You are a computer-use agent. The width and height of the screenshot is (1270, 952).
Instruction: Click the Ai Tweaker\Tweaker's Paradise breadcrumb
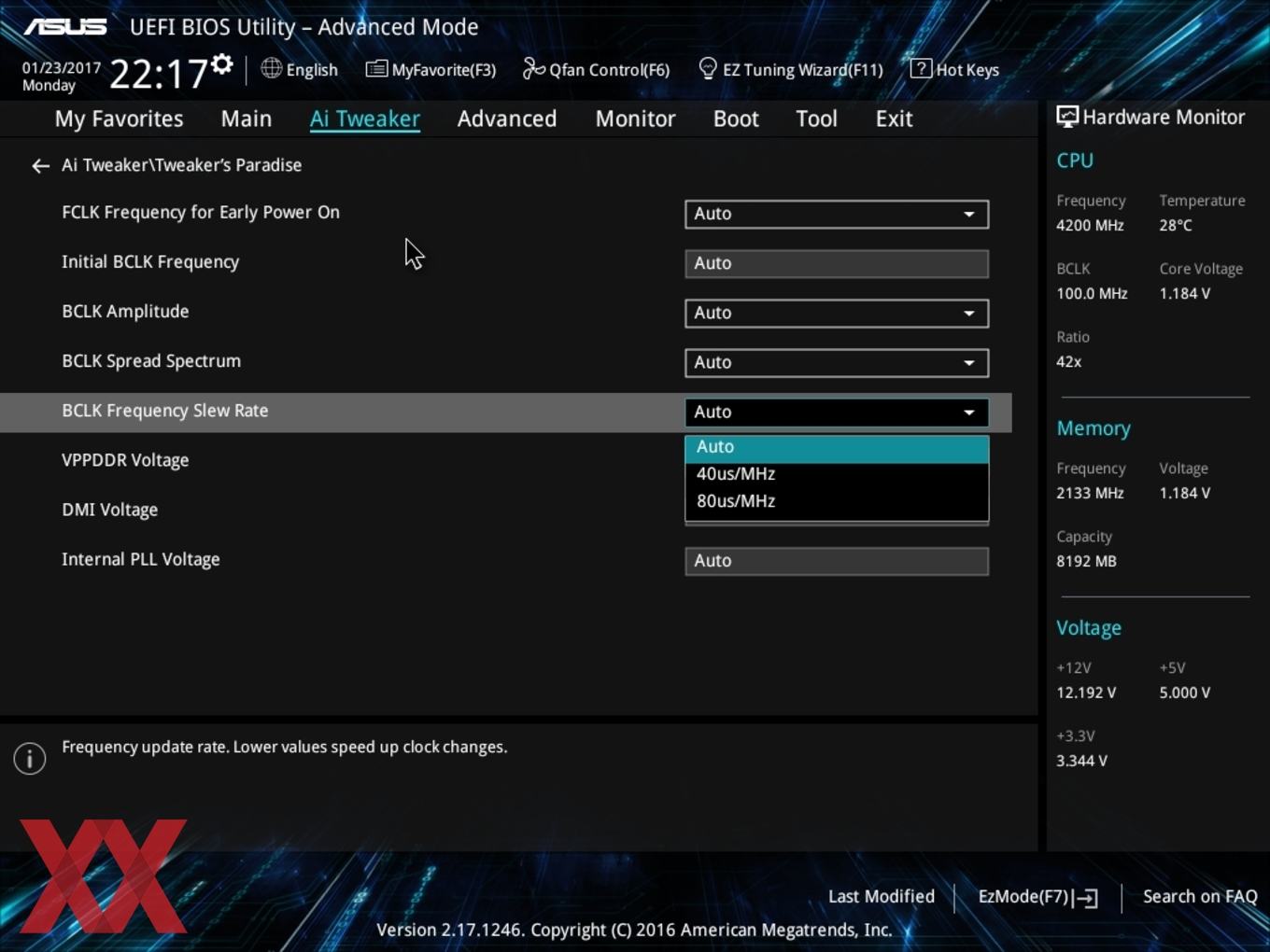(181, 165)
